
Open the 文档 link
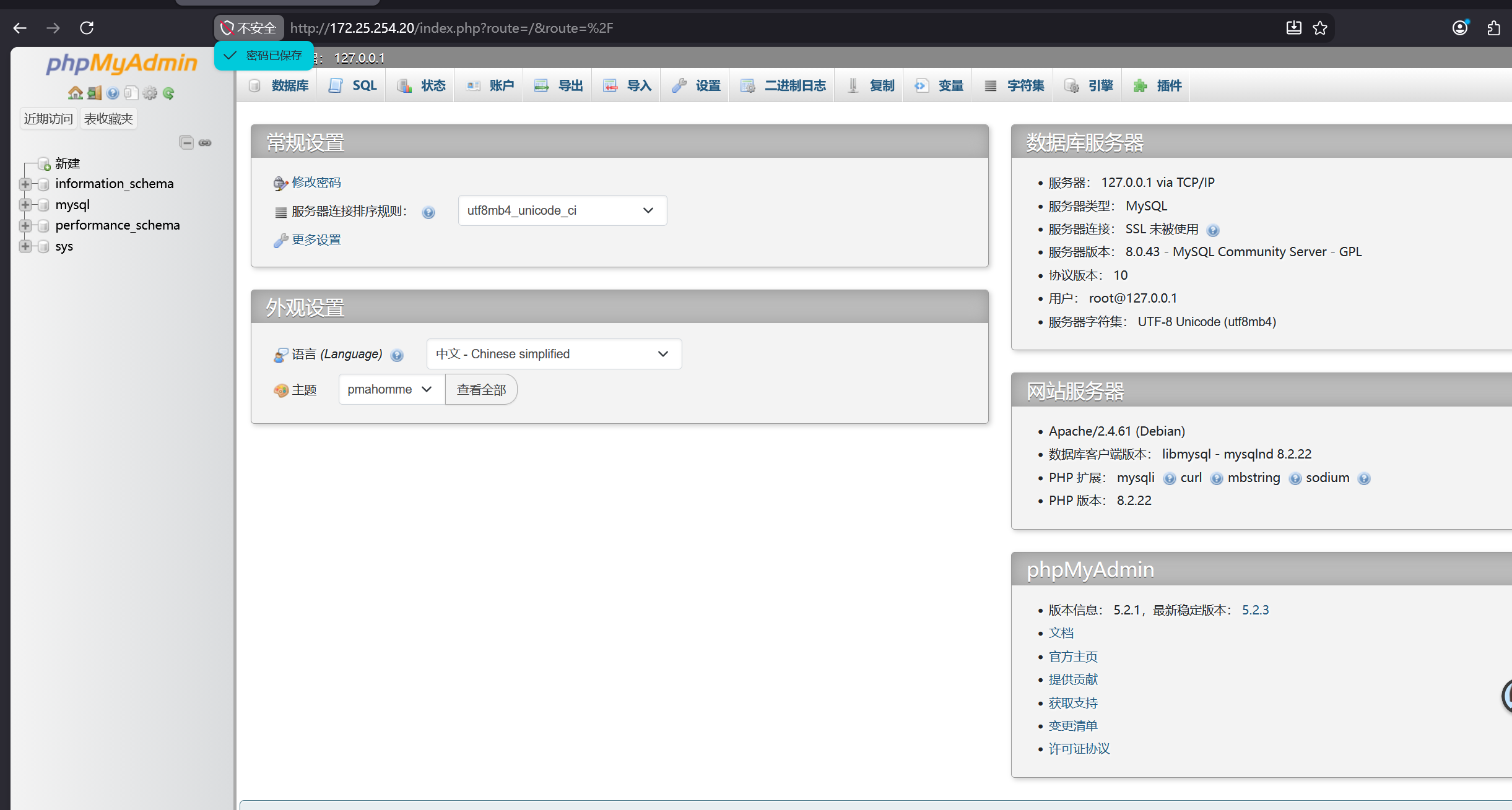[1061, 633]
